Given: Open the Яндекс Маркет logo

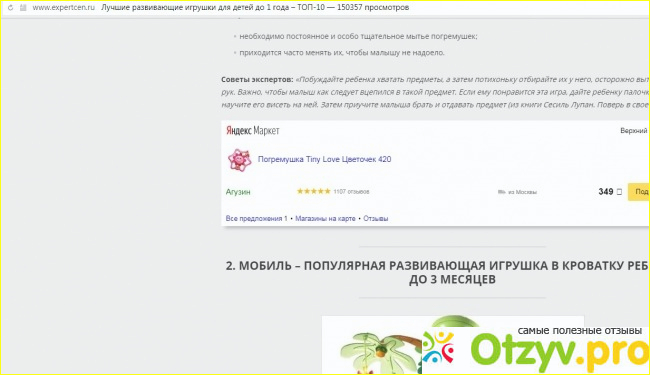Looking at the screenshot, I should point(252,131).
